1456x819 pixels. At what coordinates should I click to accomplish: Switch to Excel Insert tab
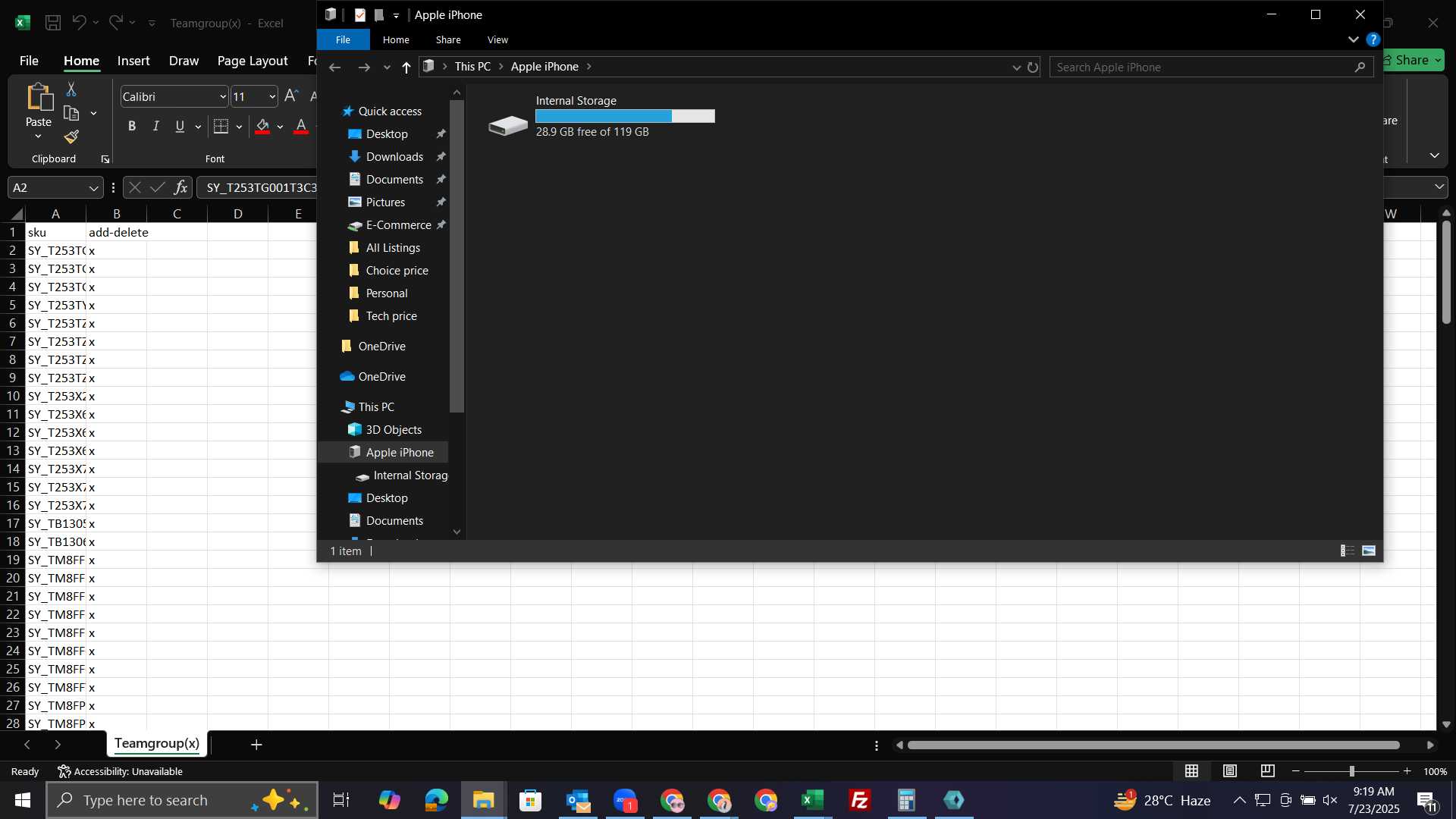click(x=133, y=61)
